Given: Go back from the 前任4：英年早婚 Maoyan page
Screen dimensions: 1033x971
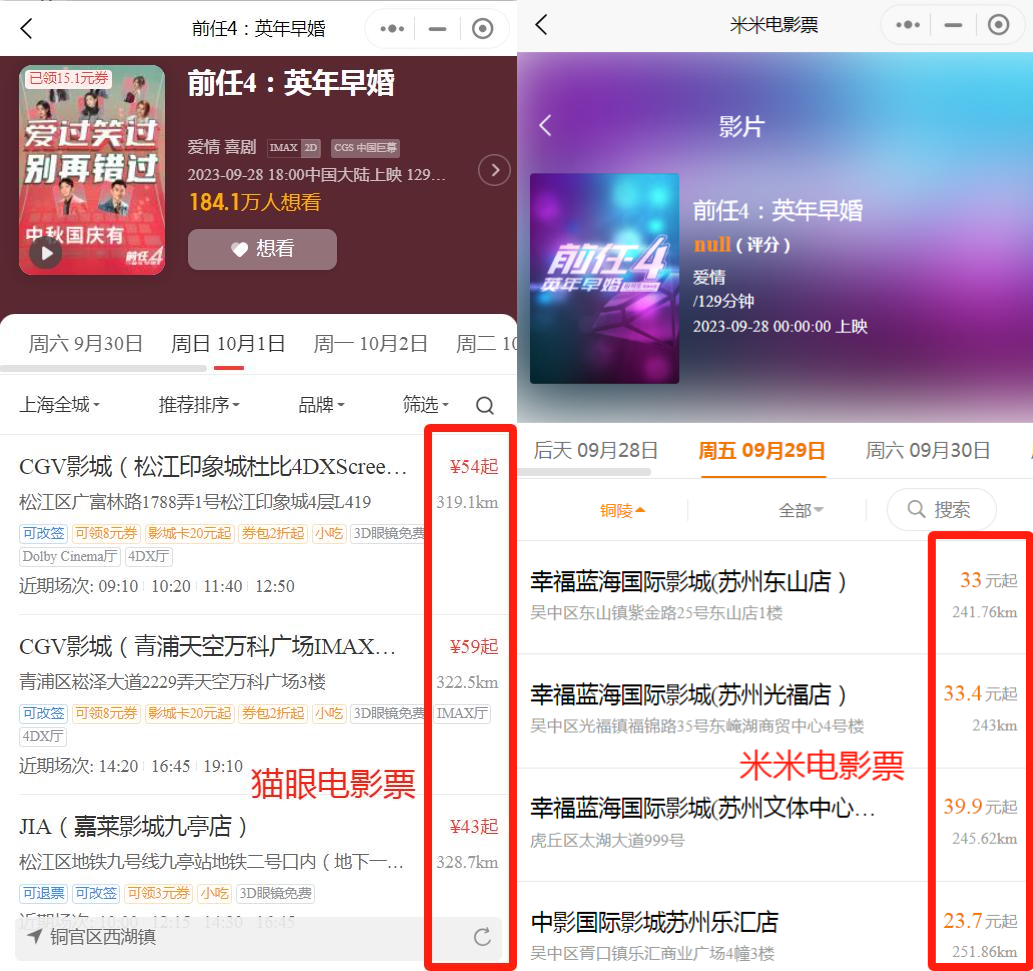Looking at the screenshot, I should pos(26,28).
